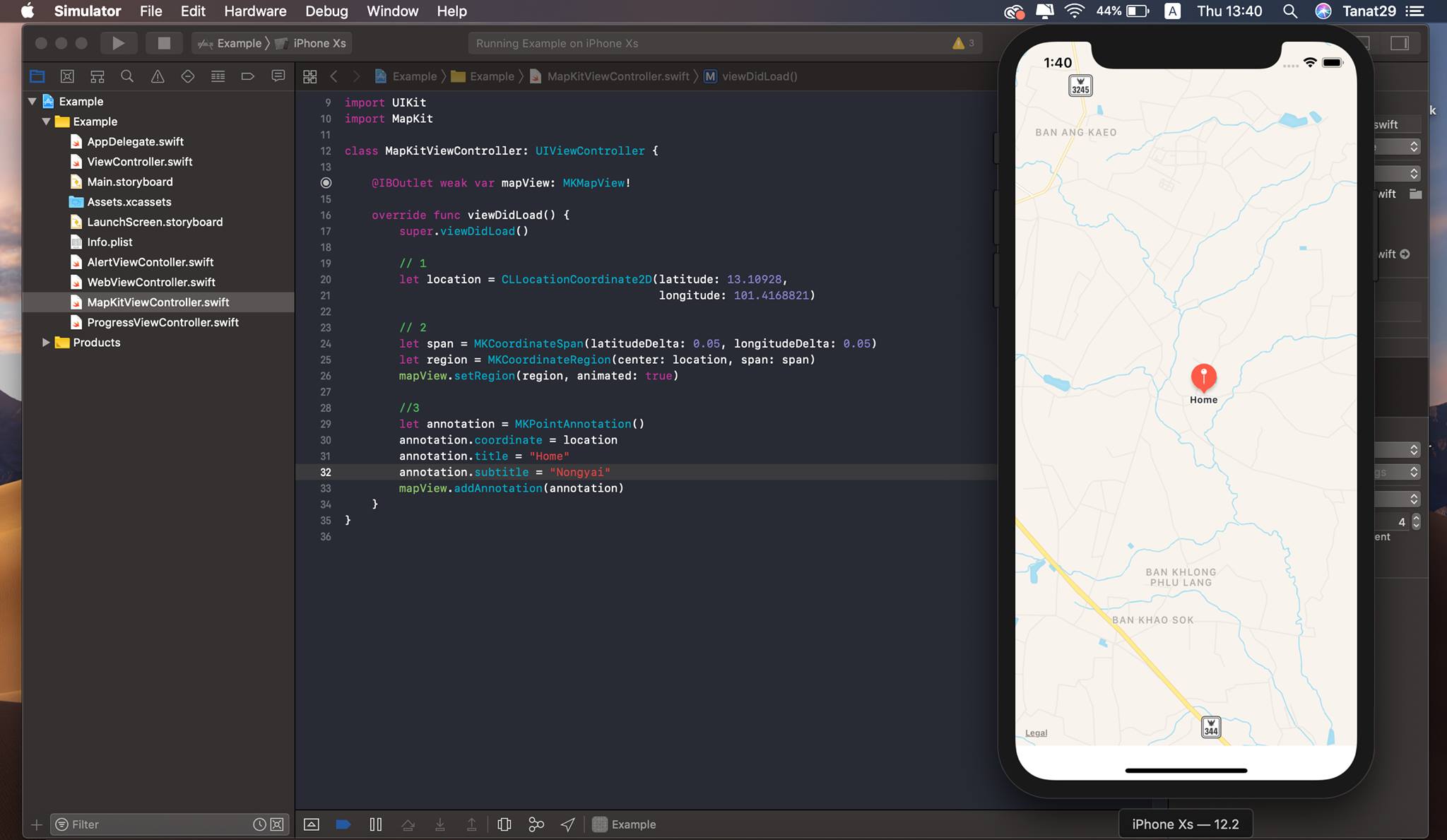Viewport: 1447px width, 840px height.
Task: Click the Simulate Location arrow icon
Action: coord(568,824)
